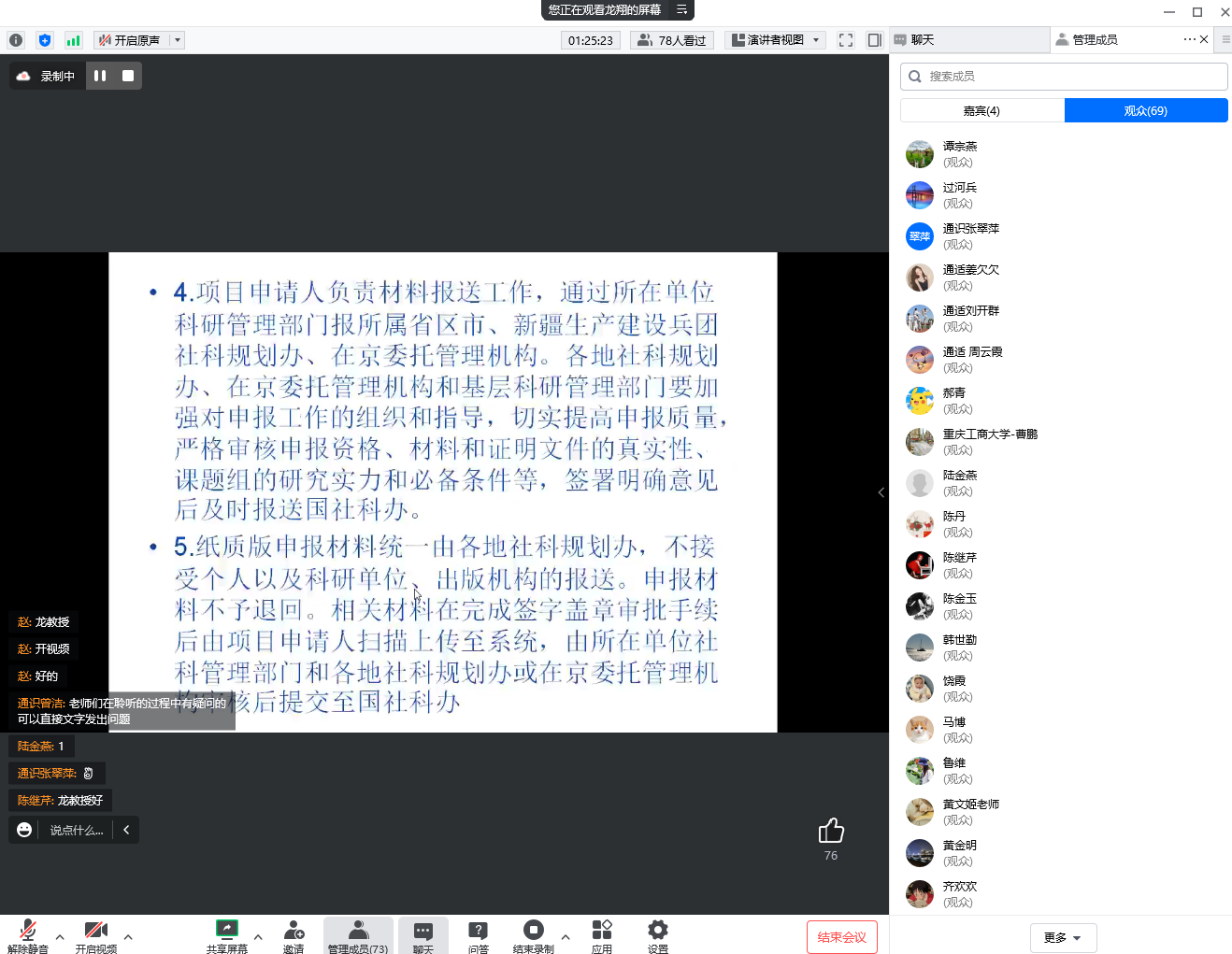Open the 开启原声 dropdown arrow
Image resolution: width=1232 pixels, height=954 pixels.
[178, 40]
